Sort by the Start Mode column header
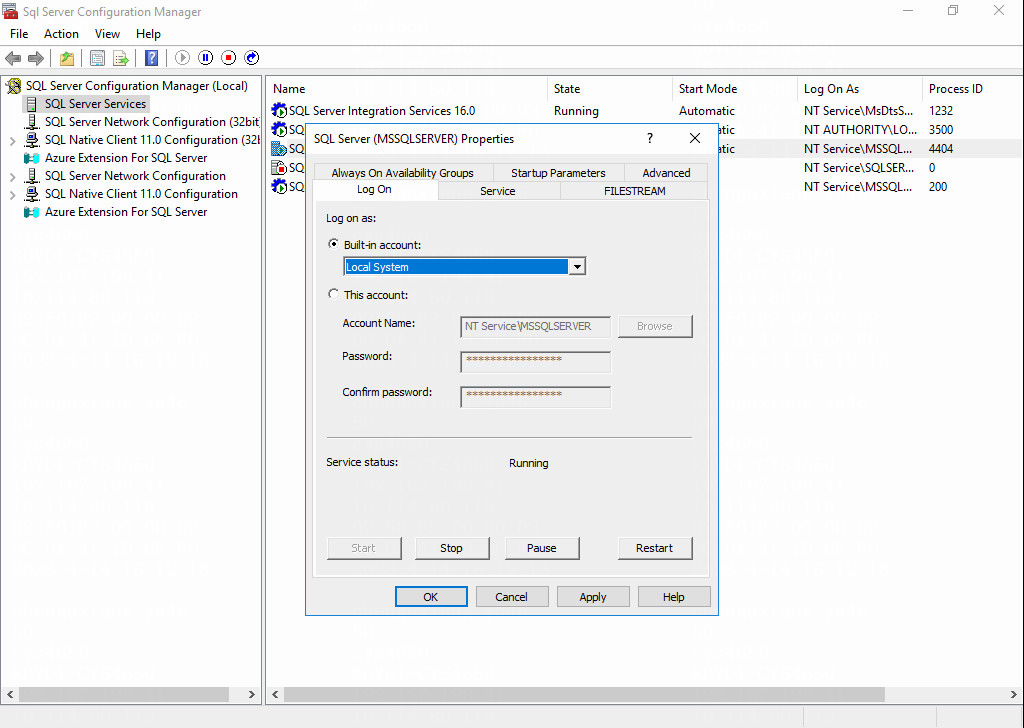Viewport: 1024px width, 728px height. click(734, 89)
